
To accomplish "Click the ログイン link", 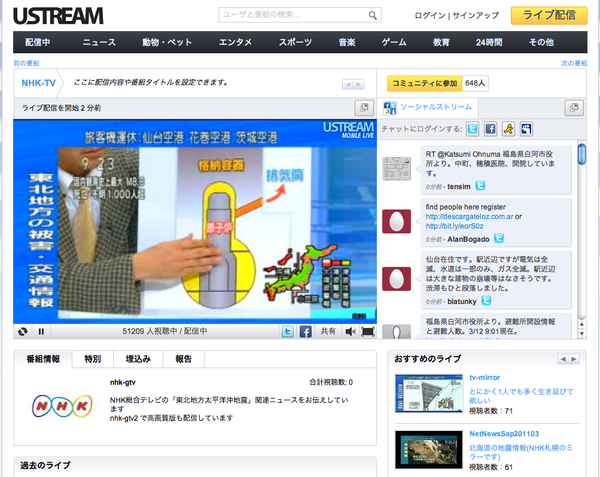I will click(x=430, y=16).
